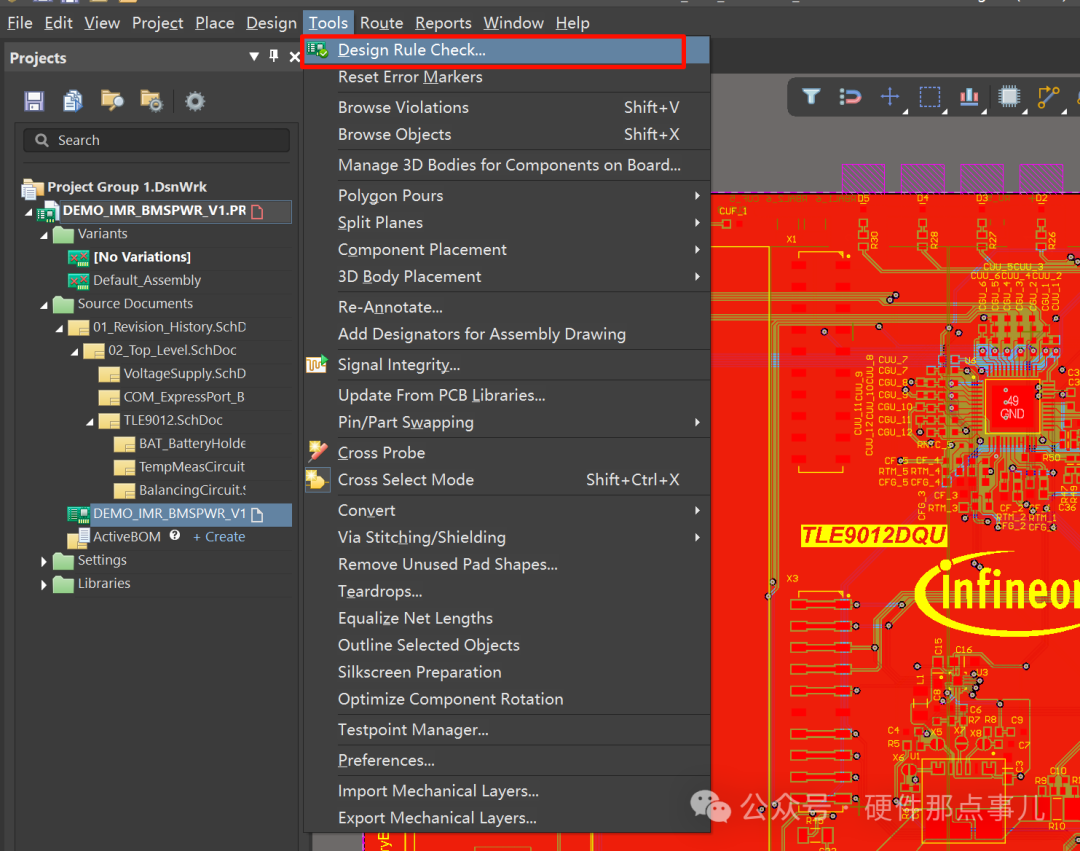Select the move plus tool in PCB toolbar
The width and height of the screenshot is (1080, 851).
(x=890, y=96)
